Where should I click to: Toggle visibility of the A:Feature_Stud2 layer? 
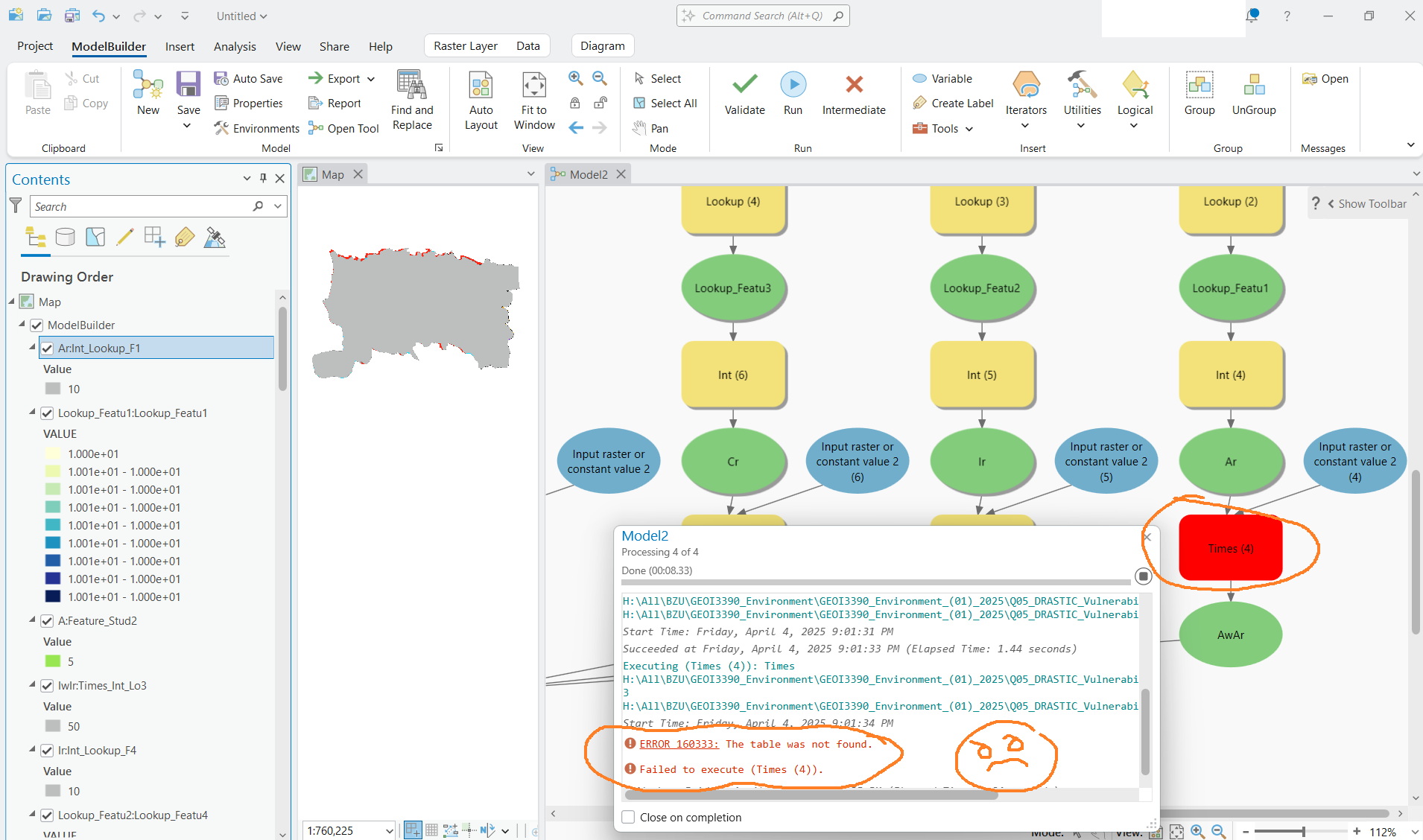(47, 620)
